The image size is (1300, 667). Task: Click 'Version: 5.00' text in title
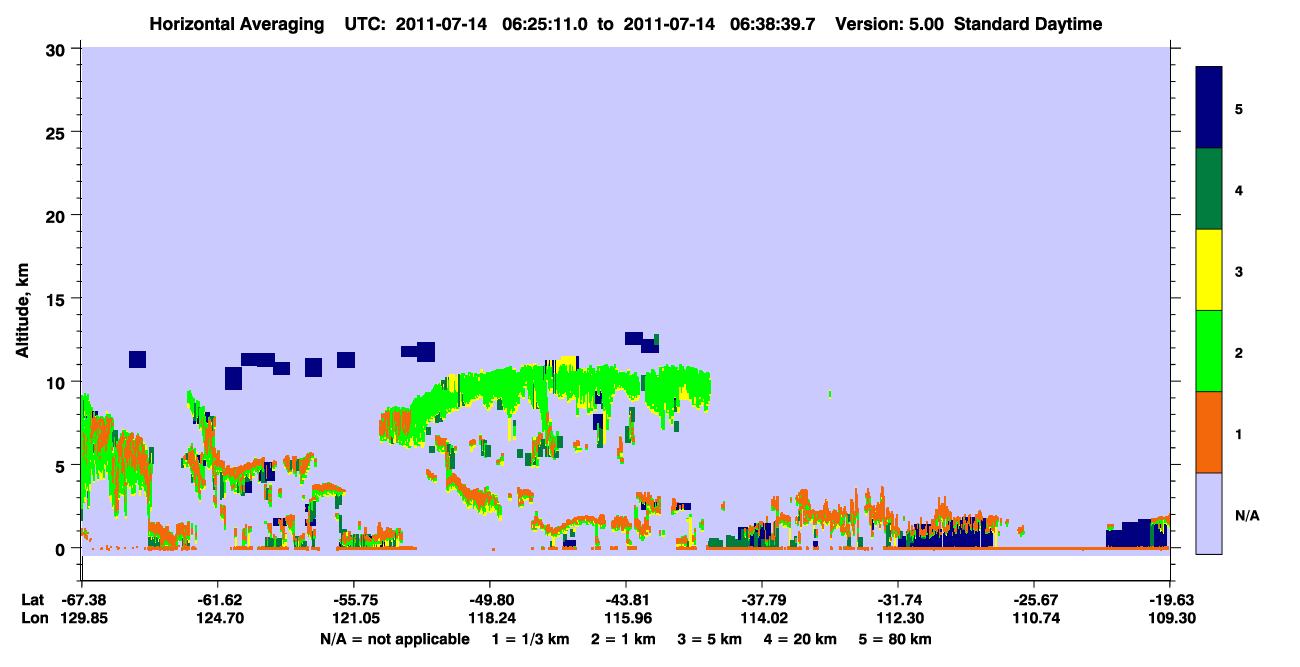(891, 24)
